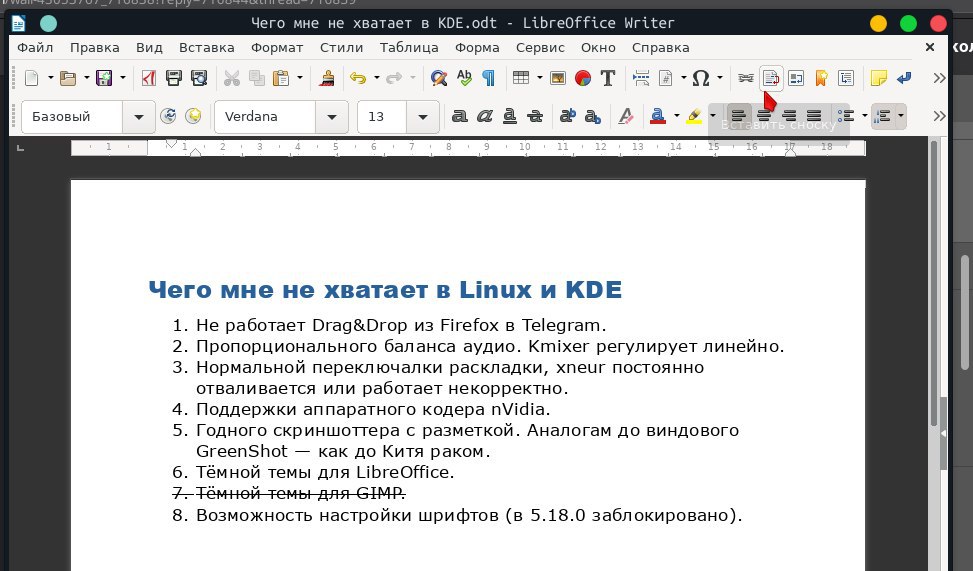
Task: Open the Справка menu
Action: click(x=660, y=48)
